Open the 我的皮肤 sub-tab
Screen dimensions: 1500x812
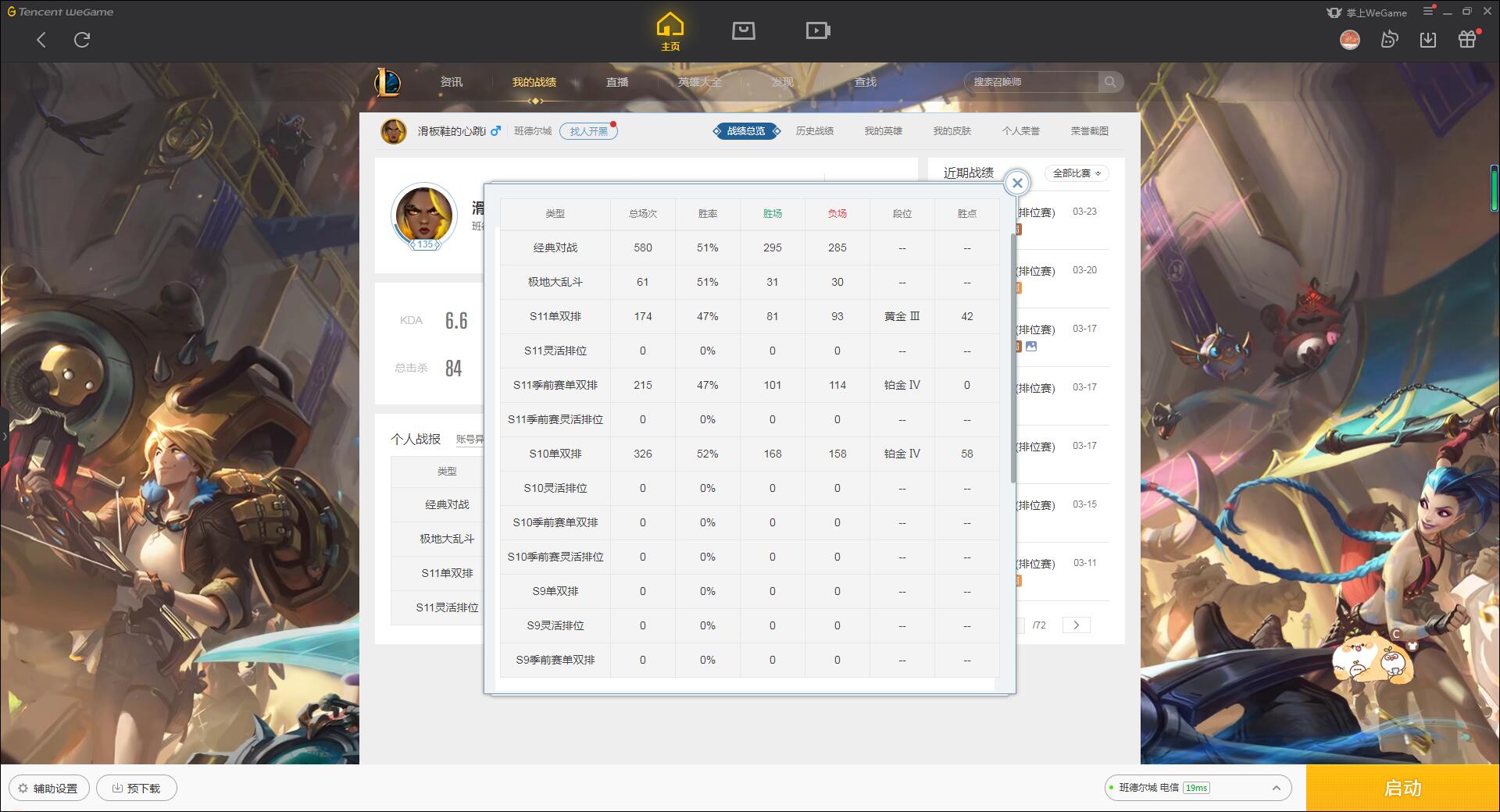coord(952,131)
